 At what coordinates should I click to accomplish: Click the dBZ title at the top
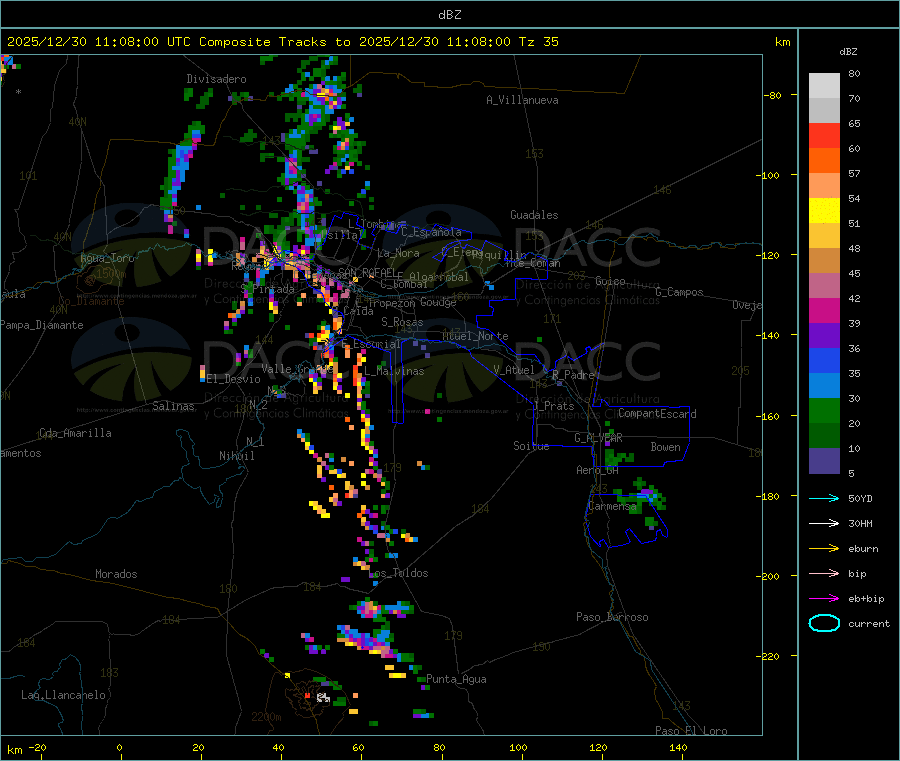pos(449,15)
